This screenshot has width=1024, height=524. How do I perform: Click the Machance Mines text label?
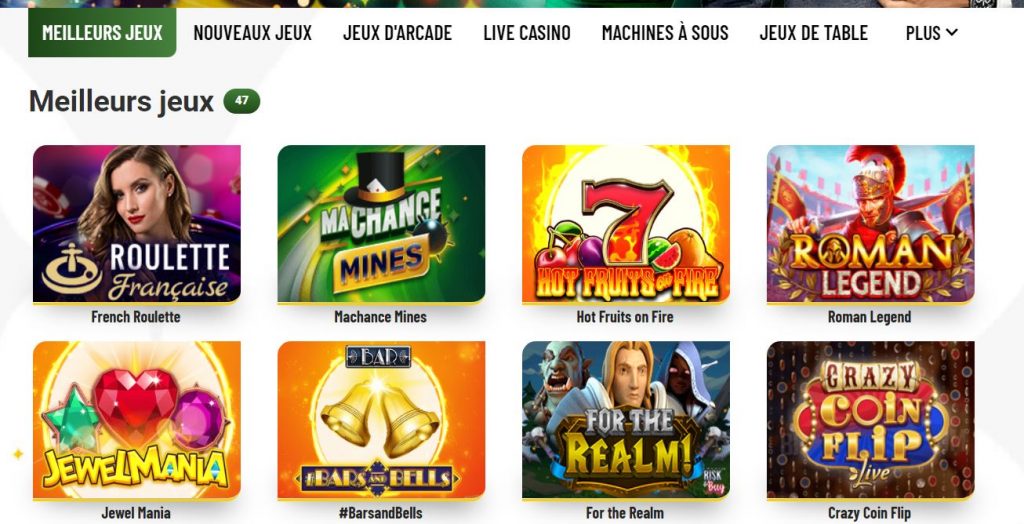[x=380, y=317]
